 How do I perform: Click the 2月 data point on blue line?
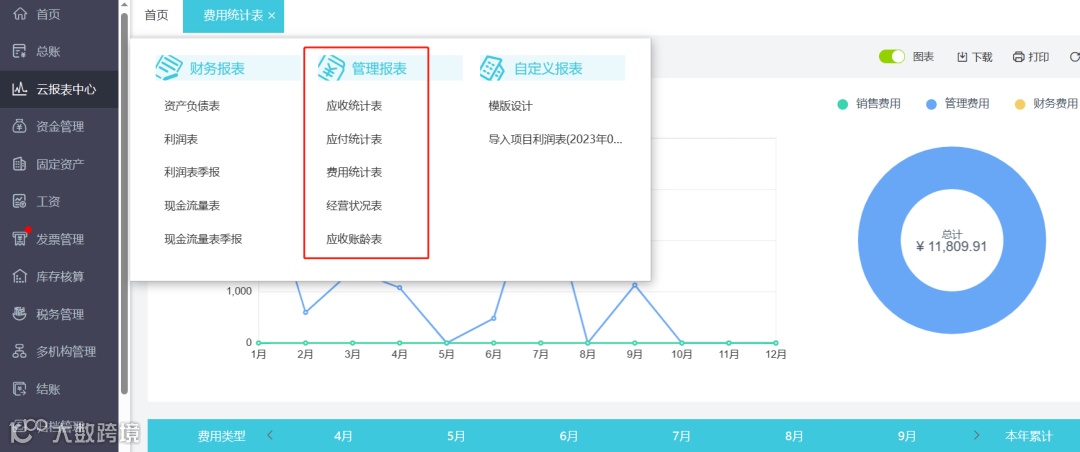click(305, 312)
